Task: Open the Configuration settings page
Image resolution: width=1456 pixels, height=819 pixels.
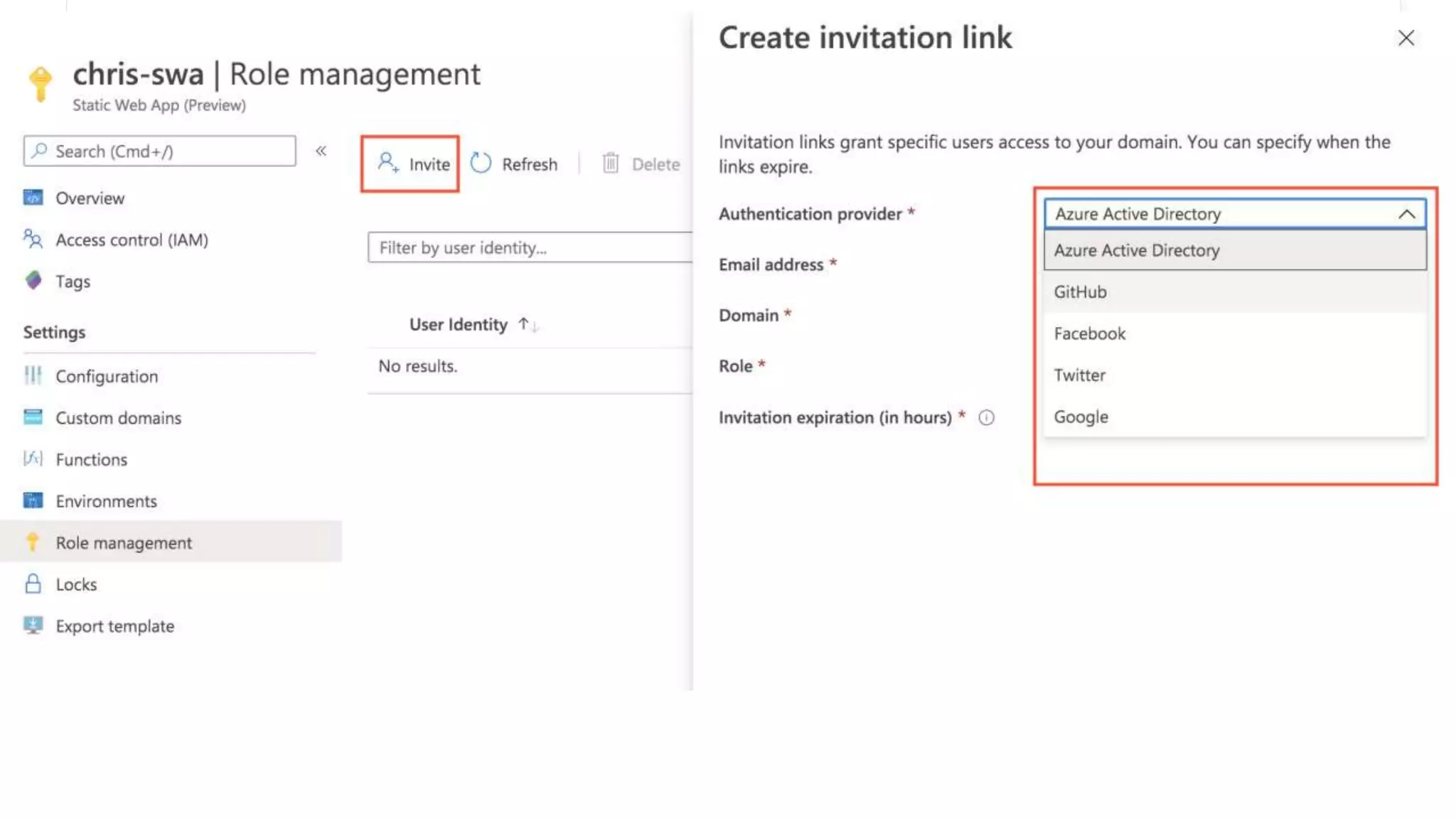Action: [107, 376]
